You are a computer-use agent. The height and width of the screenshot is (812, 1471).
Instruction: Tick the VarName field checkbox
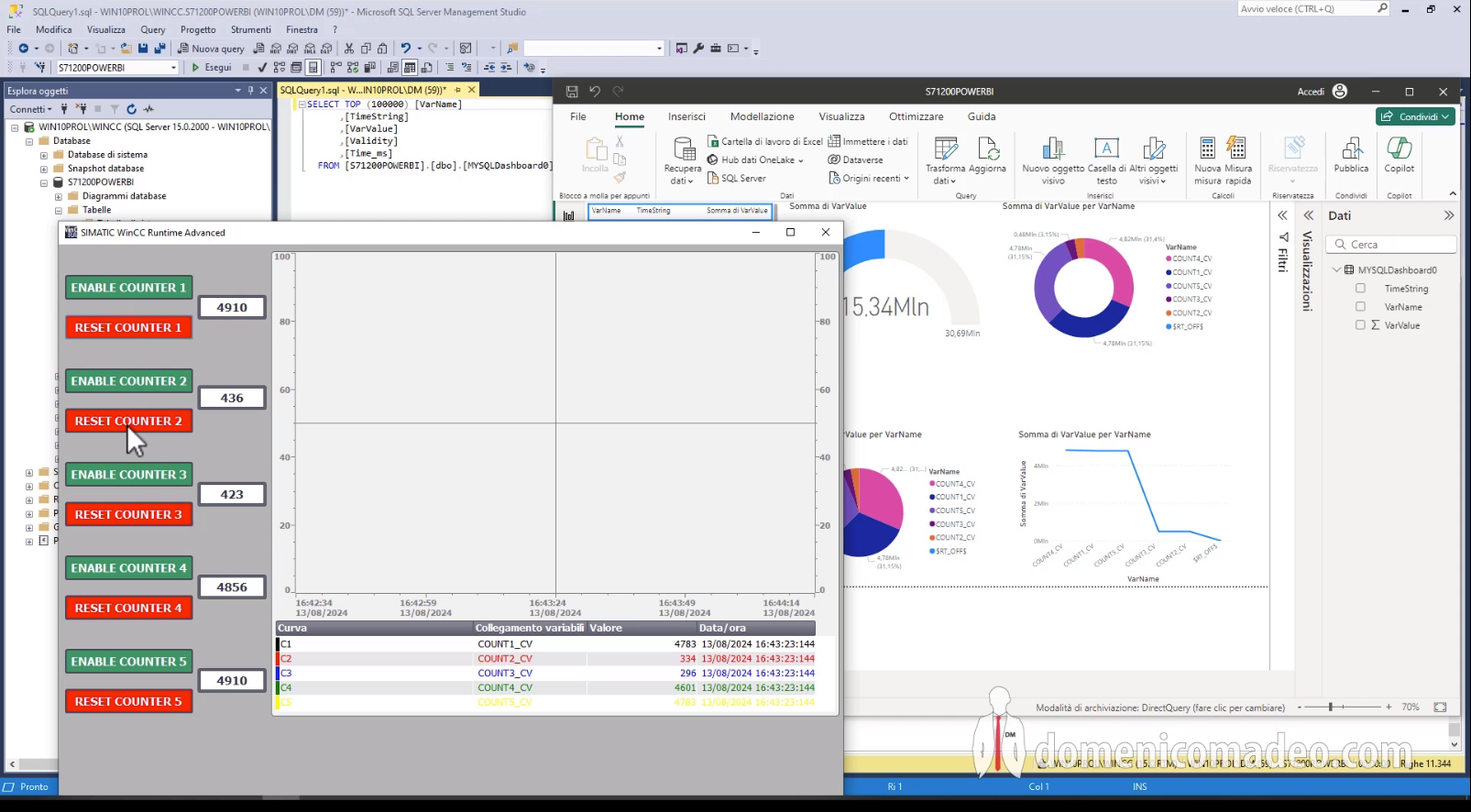coord(1360,307)
